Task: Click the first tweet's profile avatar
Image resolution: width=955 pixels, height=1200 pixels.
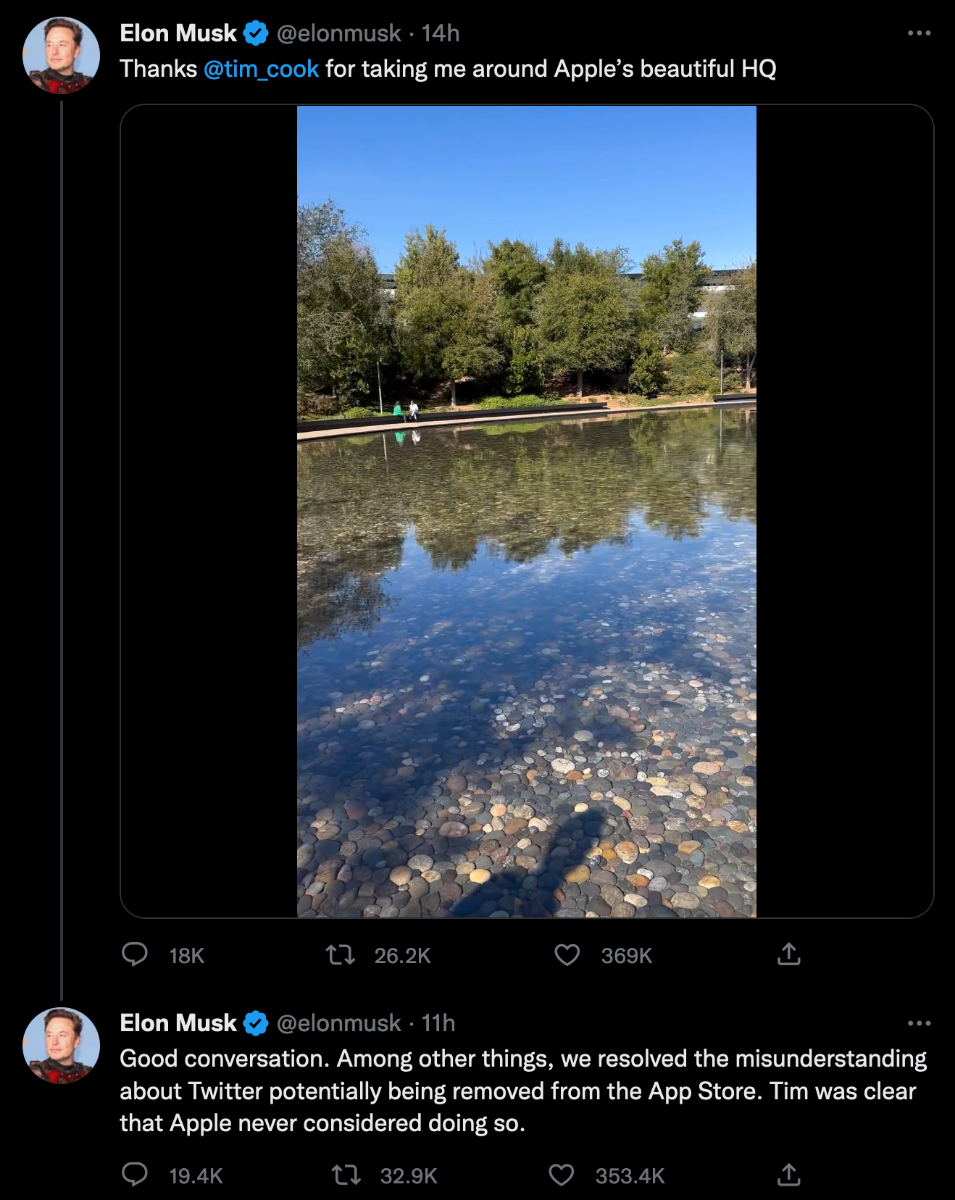Action: 61,55
